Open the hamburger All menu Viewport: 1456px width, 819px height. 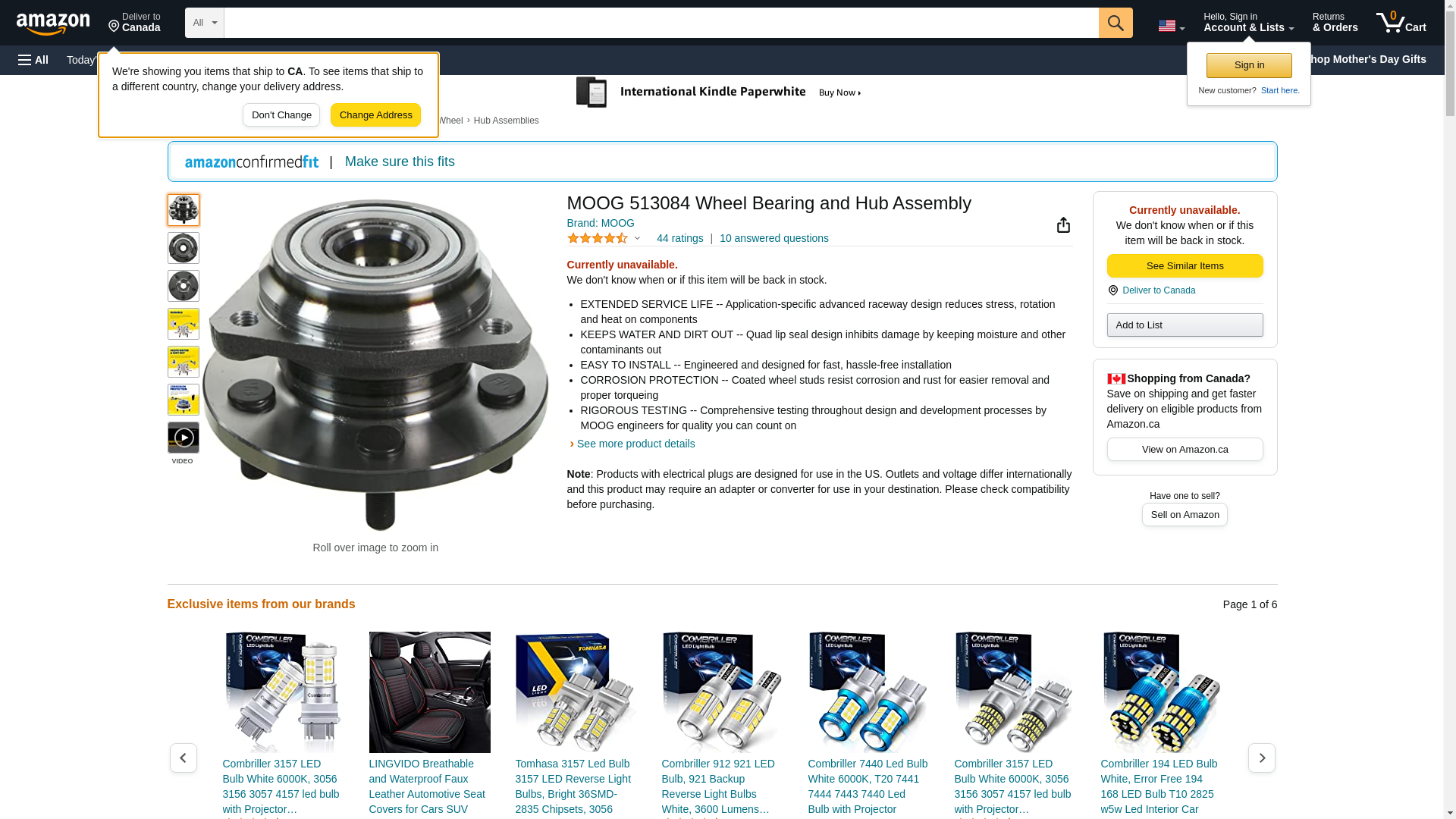click(x=33, y=60)
